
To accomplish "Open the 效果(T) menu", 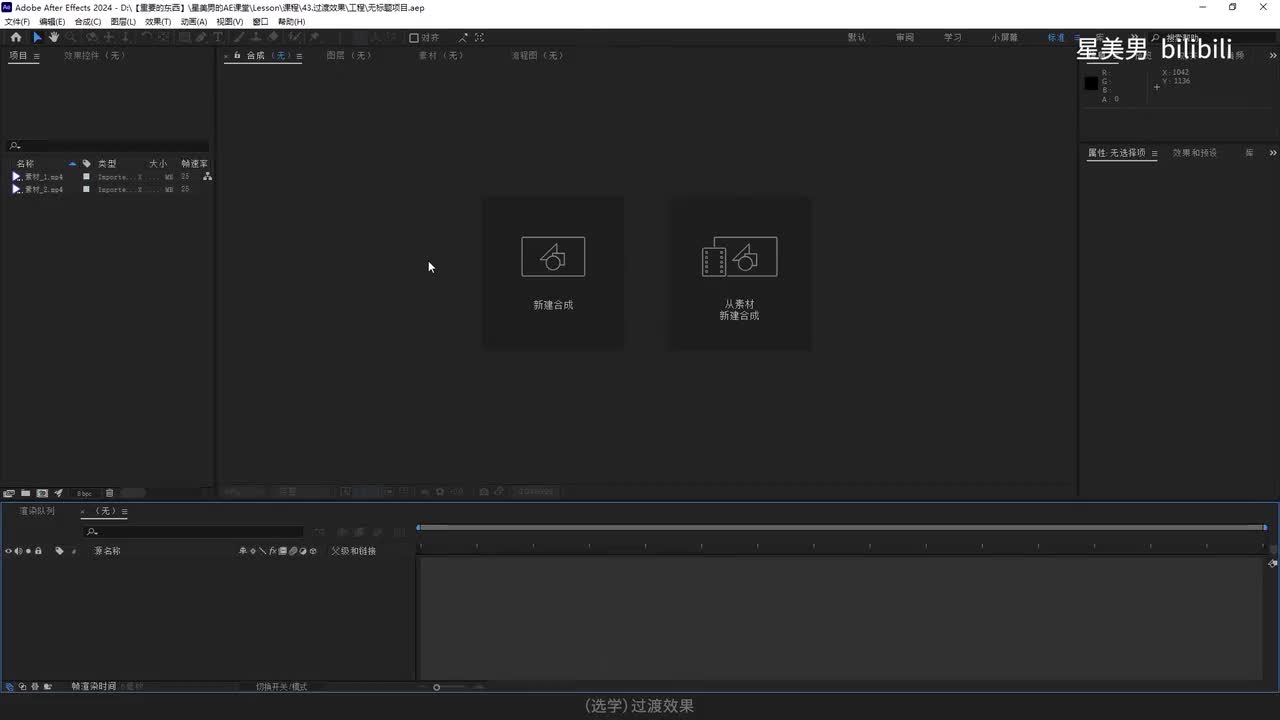I will pyautogui.click(x=158, y=21).
